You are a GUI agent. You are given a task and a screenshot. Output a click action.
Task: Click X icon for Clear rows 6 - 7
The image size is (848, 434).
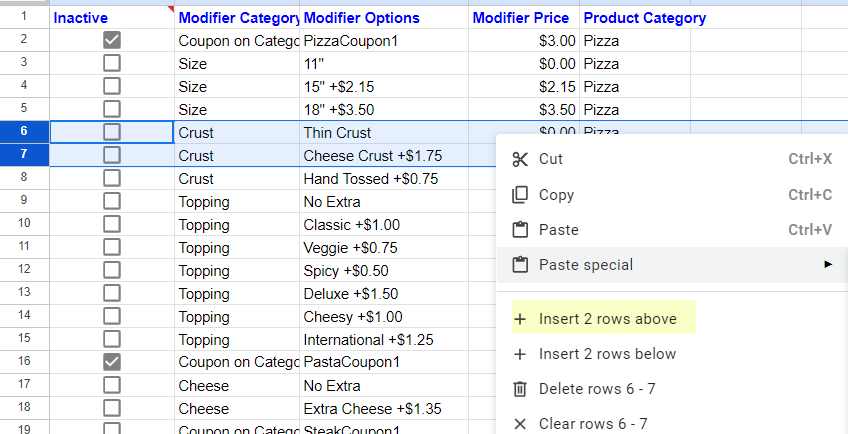point(519,424)
